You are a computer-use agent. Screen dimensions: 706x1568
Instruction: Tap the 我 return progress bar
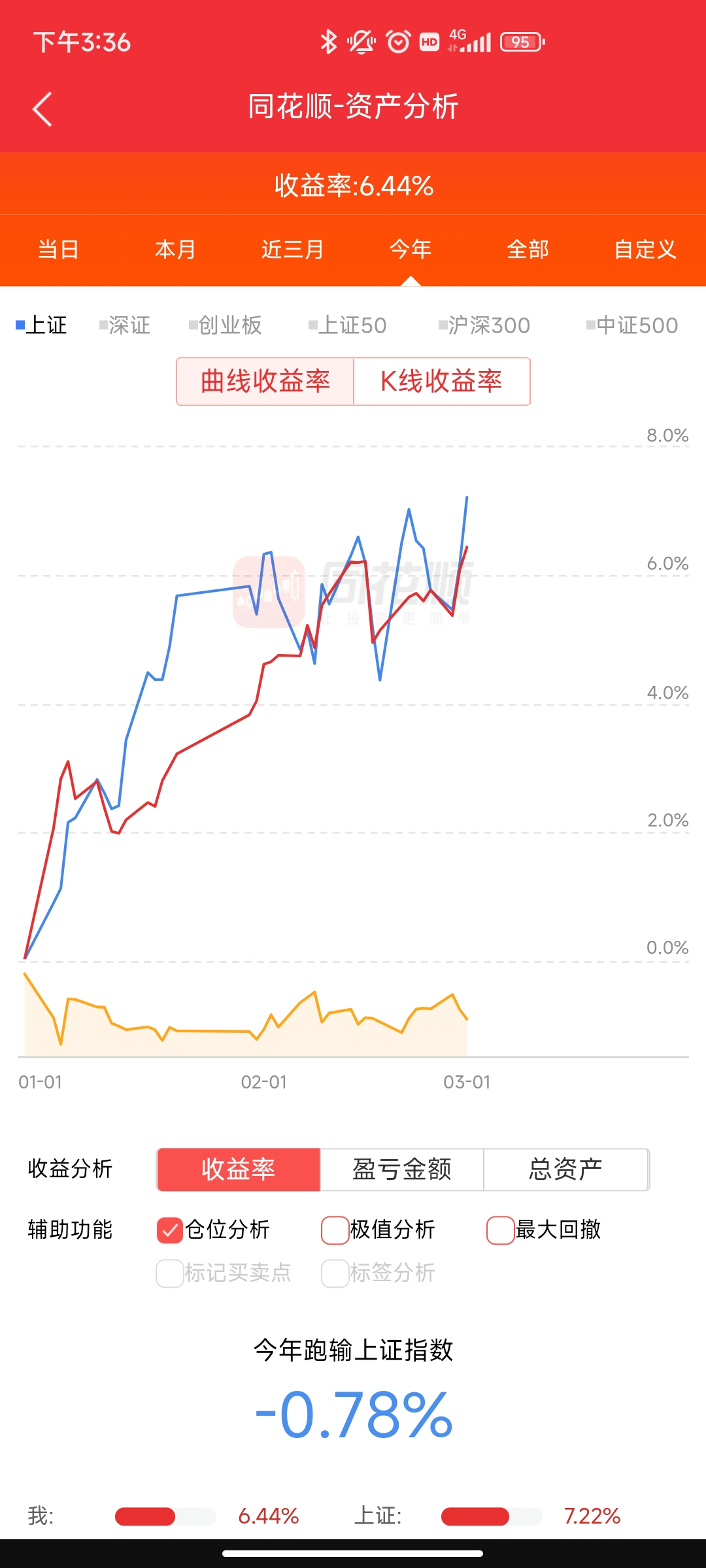pos(165,1516)
